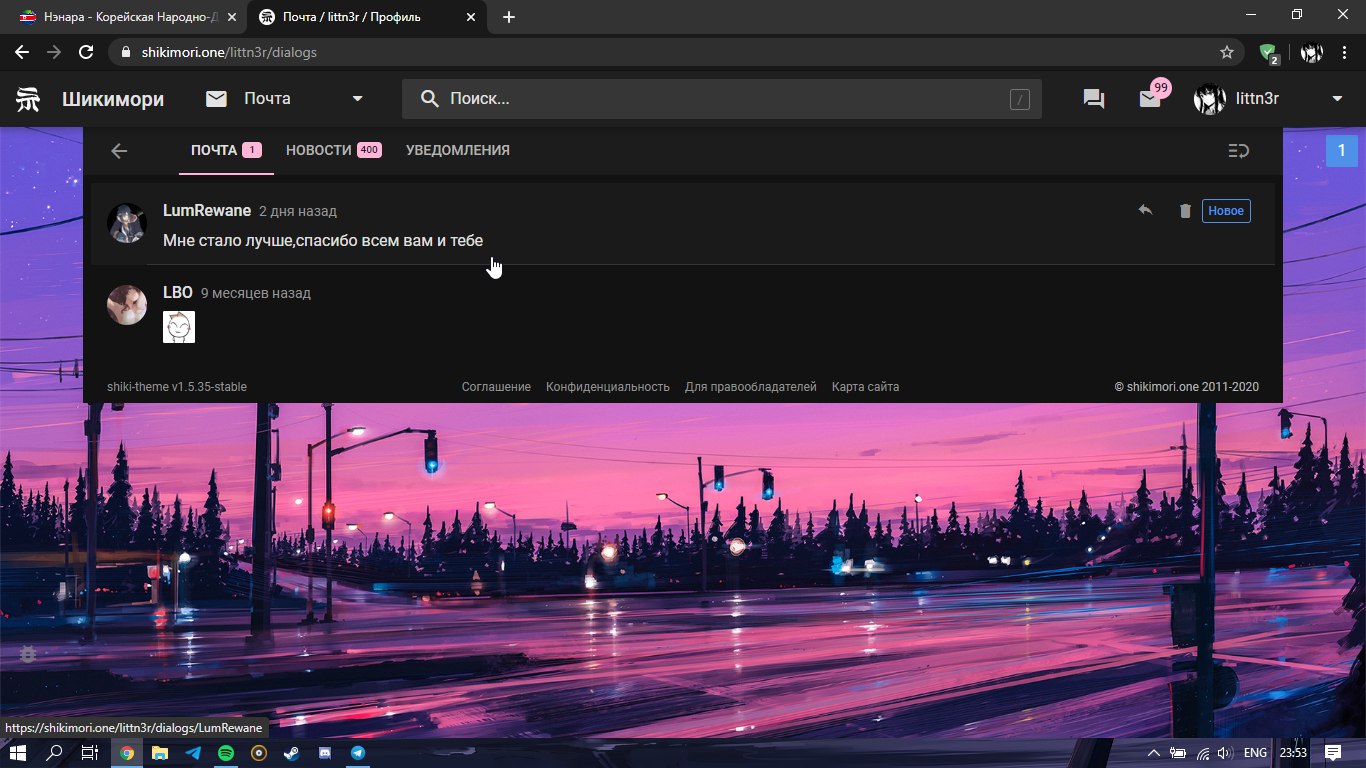Click the blue 1 notification badge
This screenshot has height=768, width=1366.
[1342, 151]
